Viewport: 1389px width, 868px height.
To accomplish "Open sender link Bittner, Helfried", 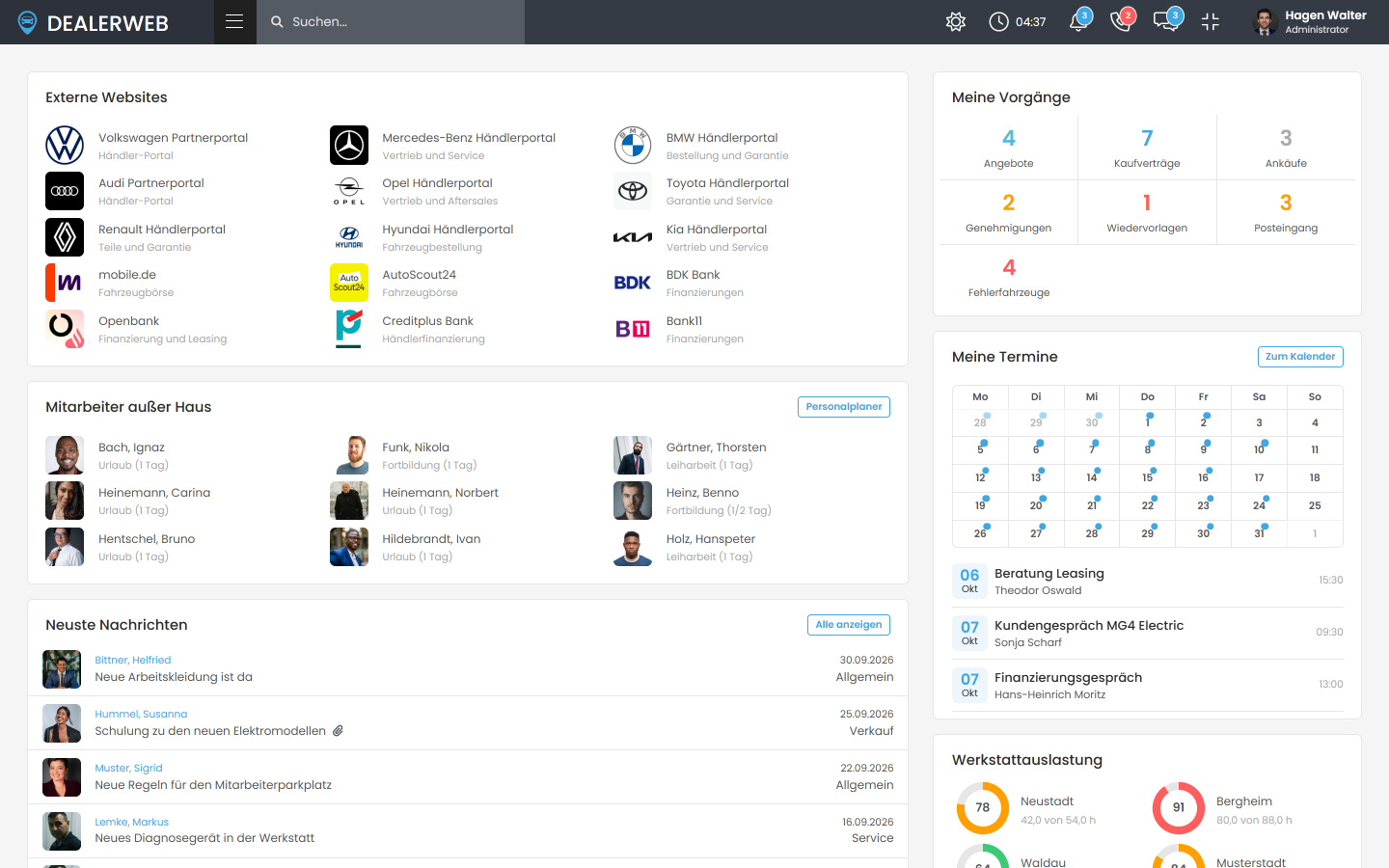I will [x=133, y=661].
